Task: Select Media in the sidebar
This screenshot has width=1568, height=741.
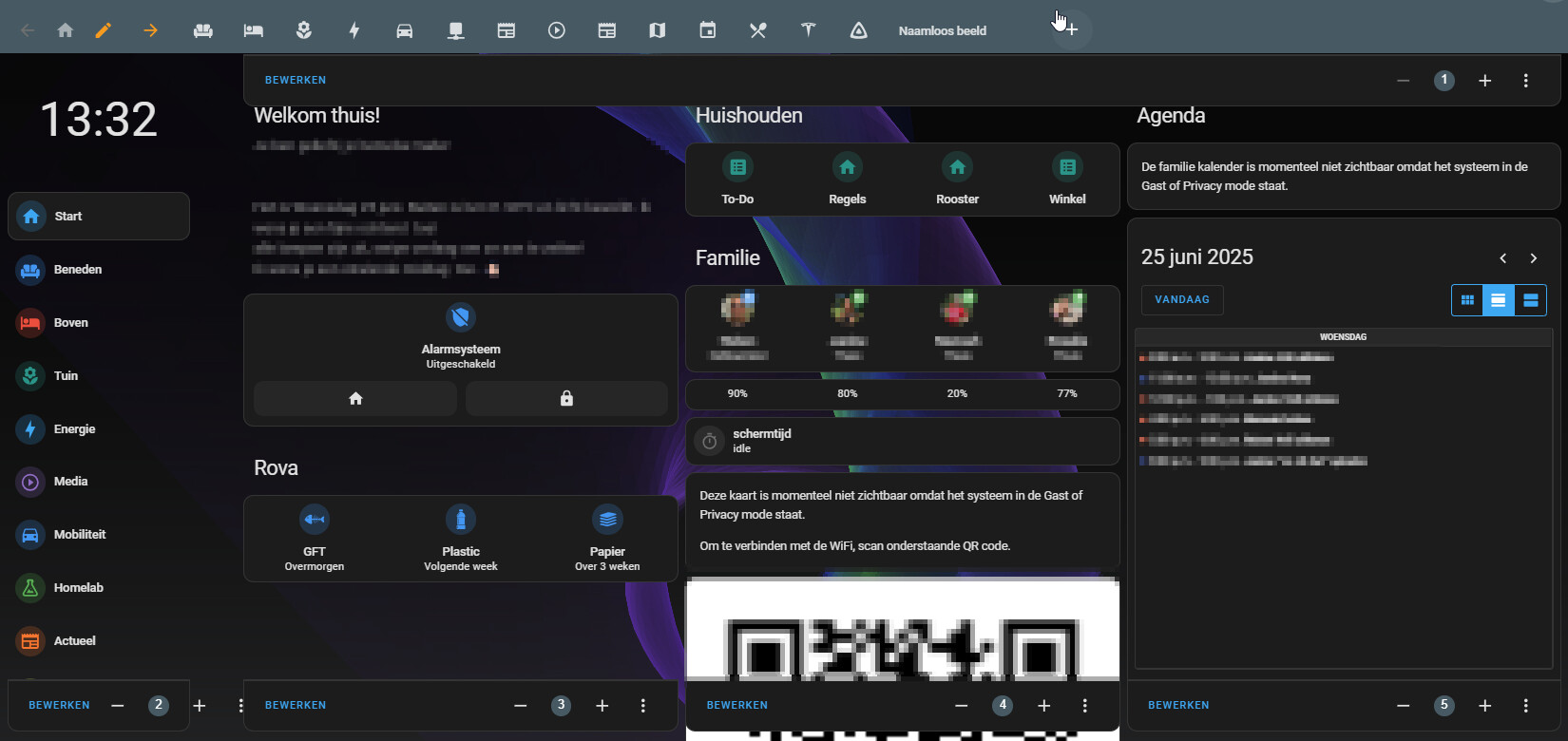Action: click(x=99, y=482)
